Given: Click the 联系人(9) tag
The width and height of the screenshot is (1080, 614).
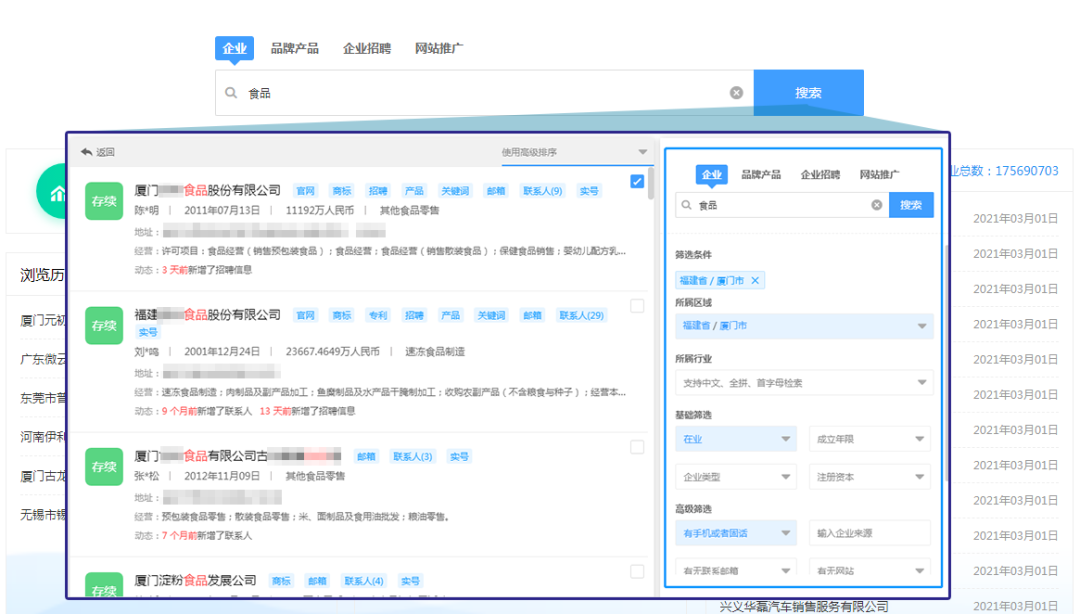Looking at the screenshot, I should (x=543, y=191).
